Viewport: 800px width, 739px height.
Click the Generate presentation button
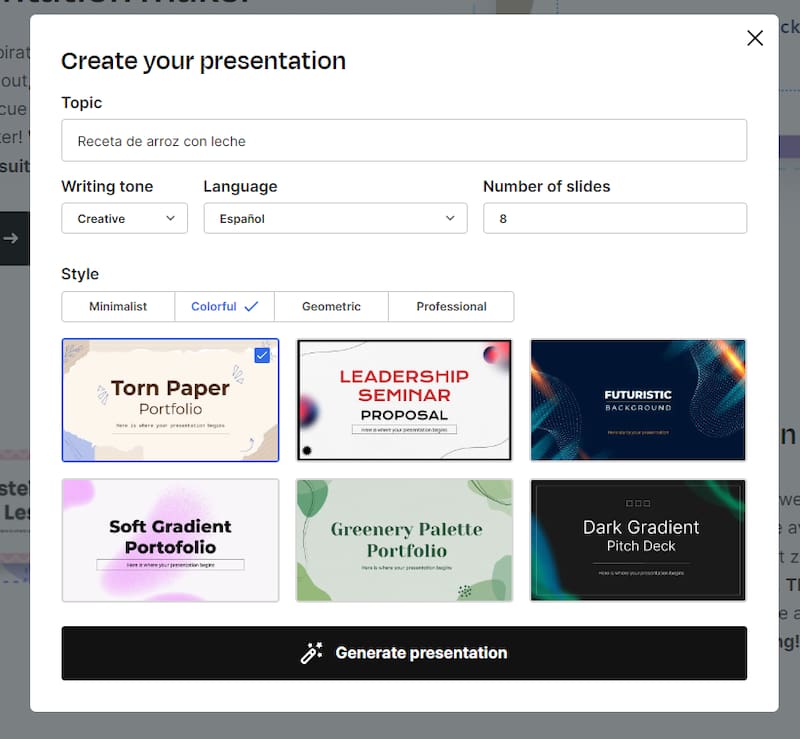point(404,653)
